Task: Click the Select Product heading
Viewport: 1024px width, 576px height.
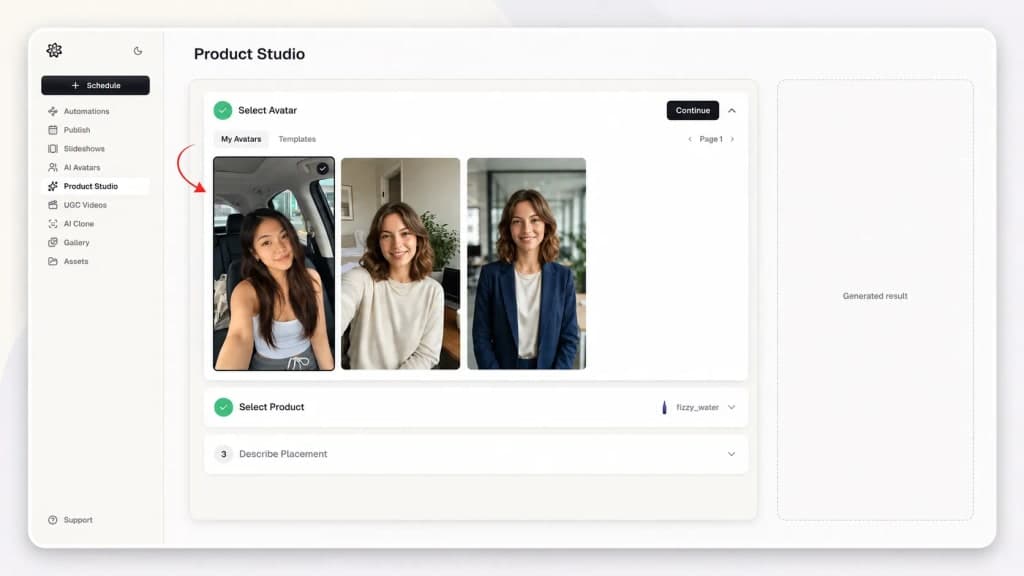Action: point(272,407)
